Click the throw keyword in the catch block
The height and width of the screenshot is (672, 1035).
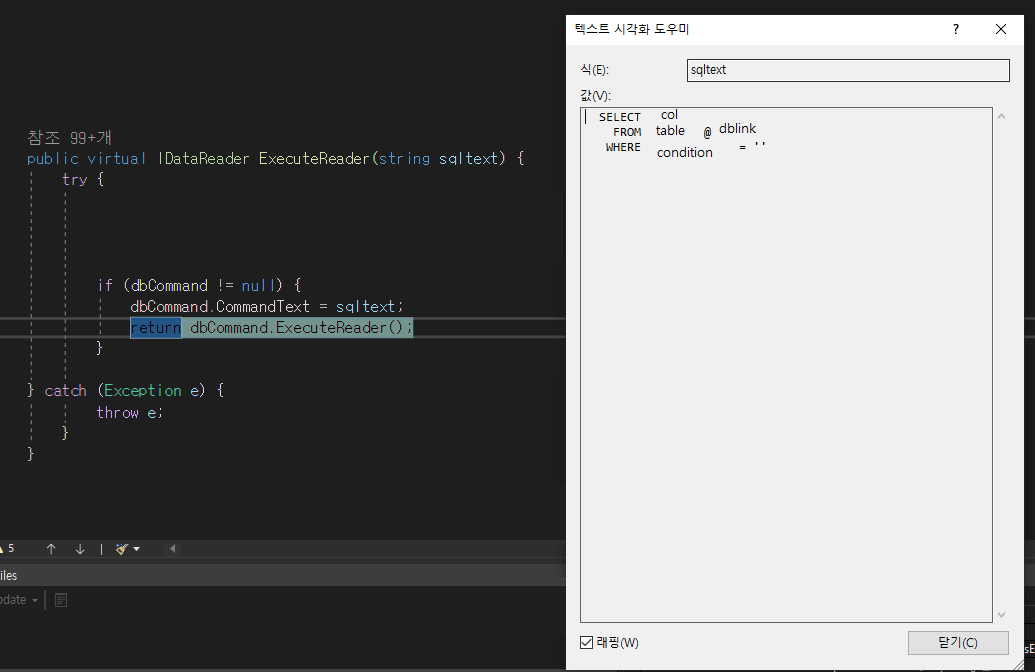pos(117,413)
